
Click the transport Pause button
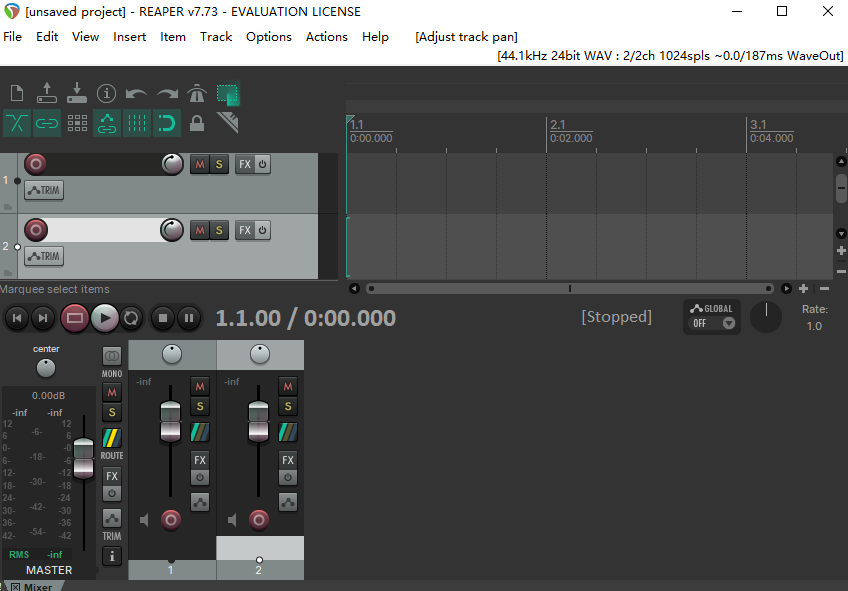[x=189, y=318]
